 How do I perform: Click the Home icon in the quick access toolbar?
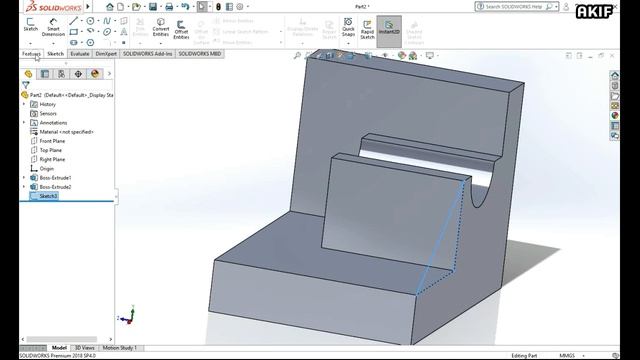pyautogui.click(x=110, y=7)
